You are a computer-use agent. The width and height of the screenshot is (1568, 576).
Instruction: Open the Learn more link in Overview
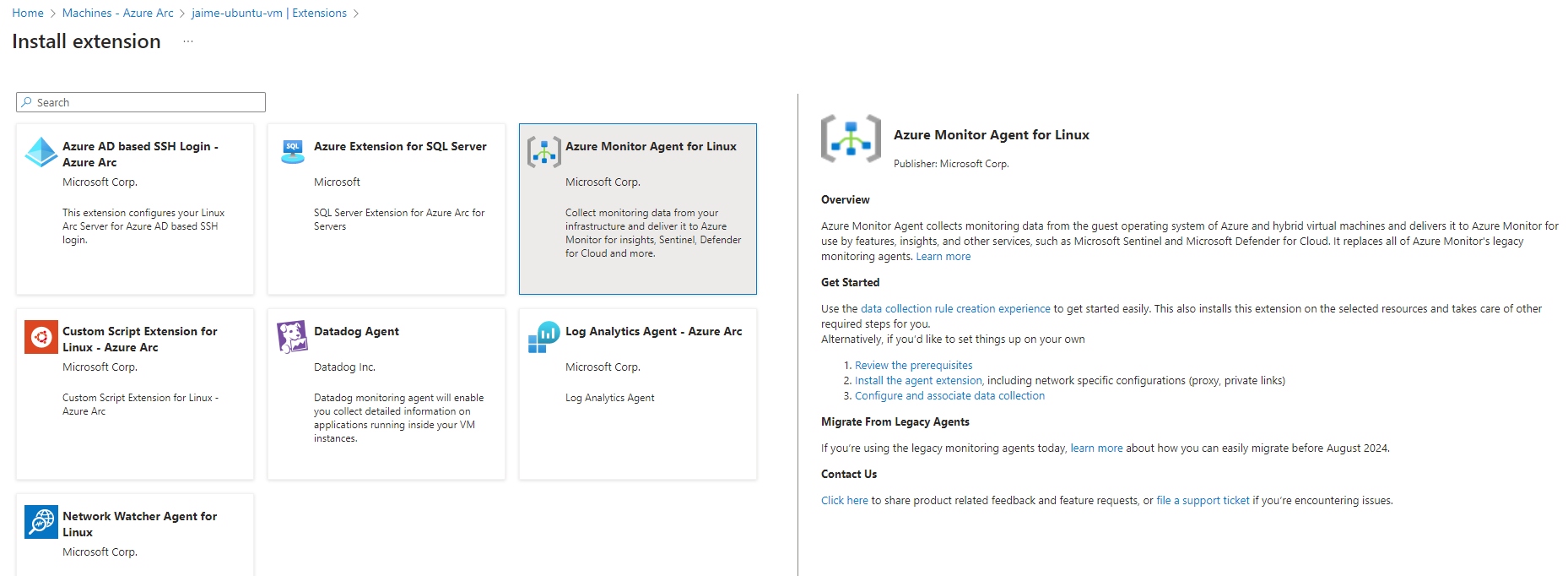point(943,257)
